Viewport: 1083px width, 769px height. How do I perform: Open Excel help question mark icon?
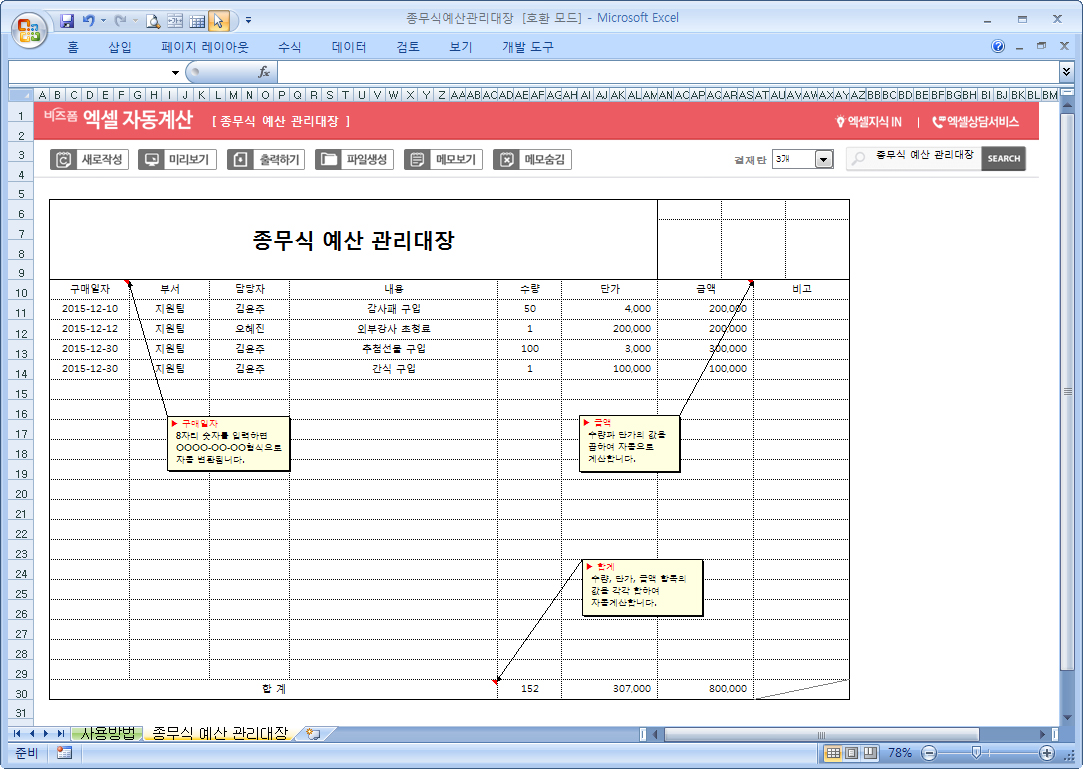[x=997, y=46]
